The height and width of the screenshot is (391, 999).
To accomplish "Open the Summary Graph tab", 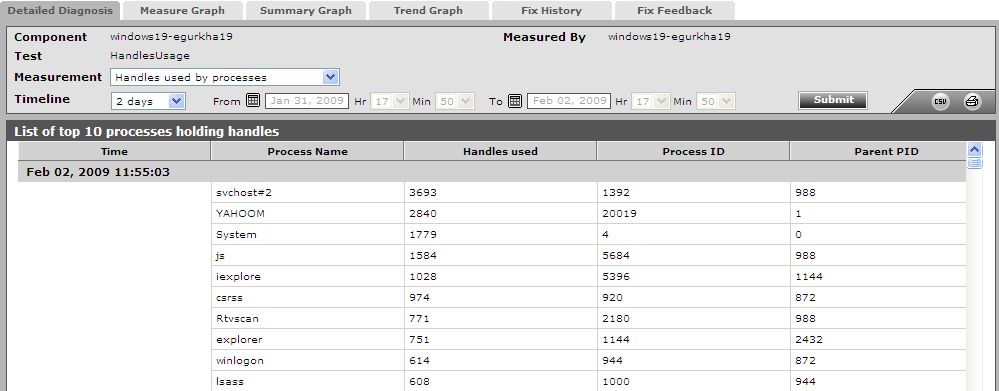I will click(x=306, y=10).
